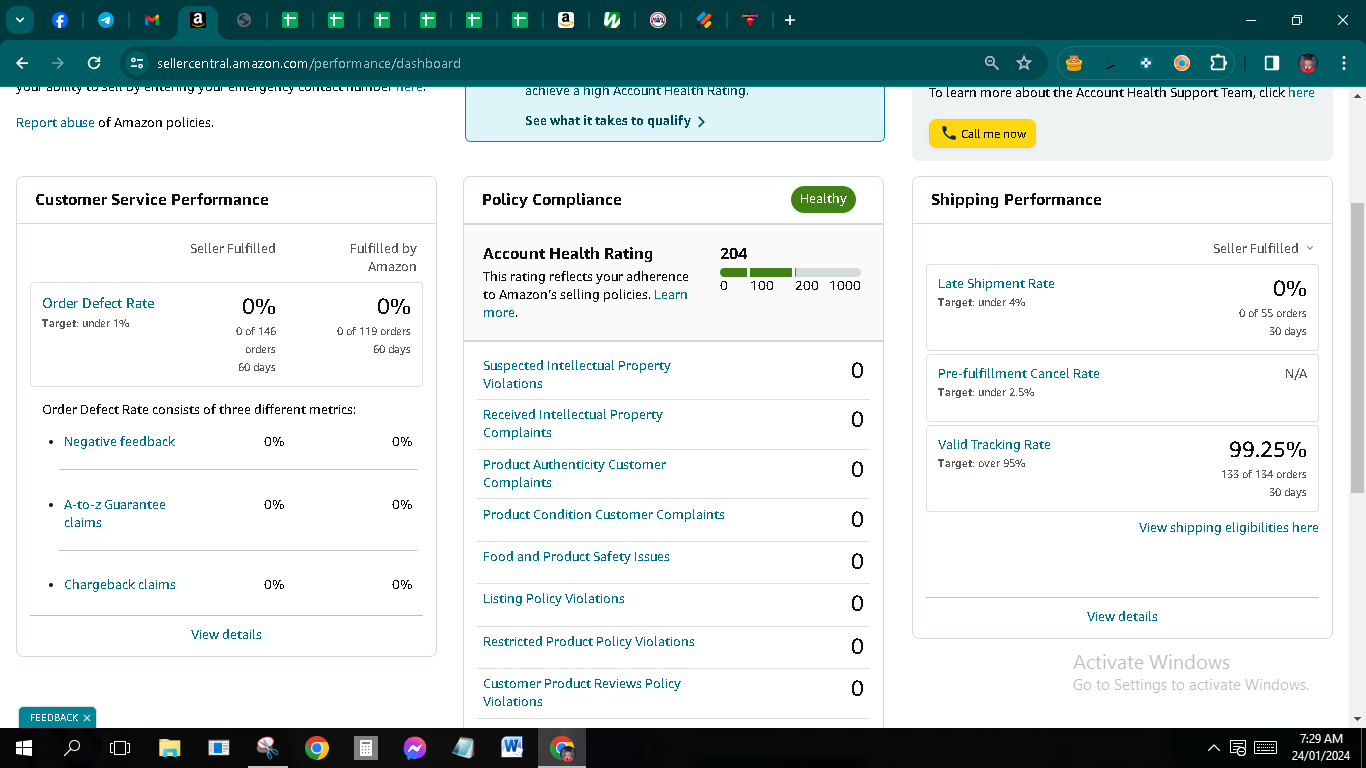
Task: Click the Account Health Rating progress bar
Action: tap(790, 272)
